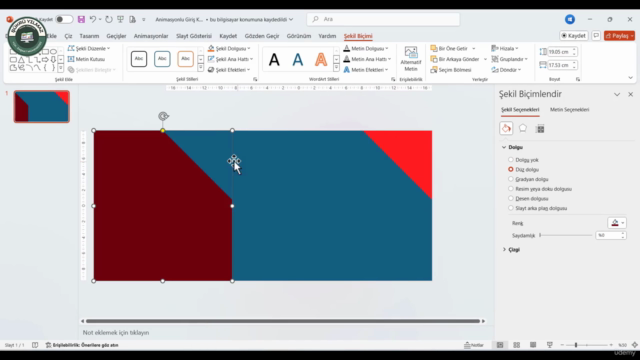
Task: Choose the orange WordArt A style
Action: 321,60
